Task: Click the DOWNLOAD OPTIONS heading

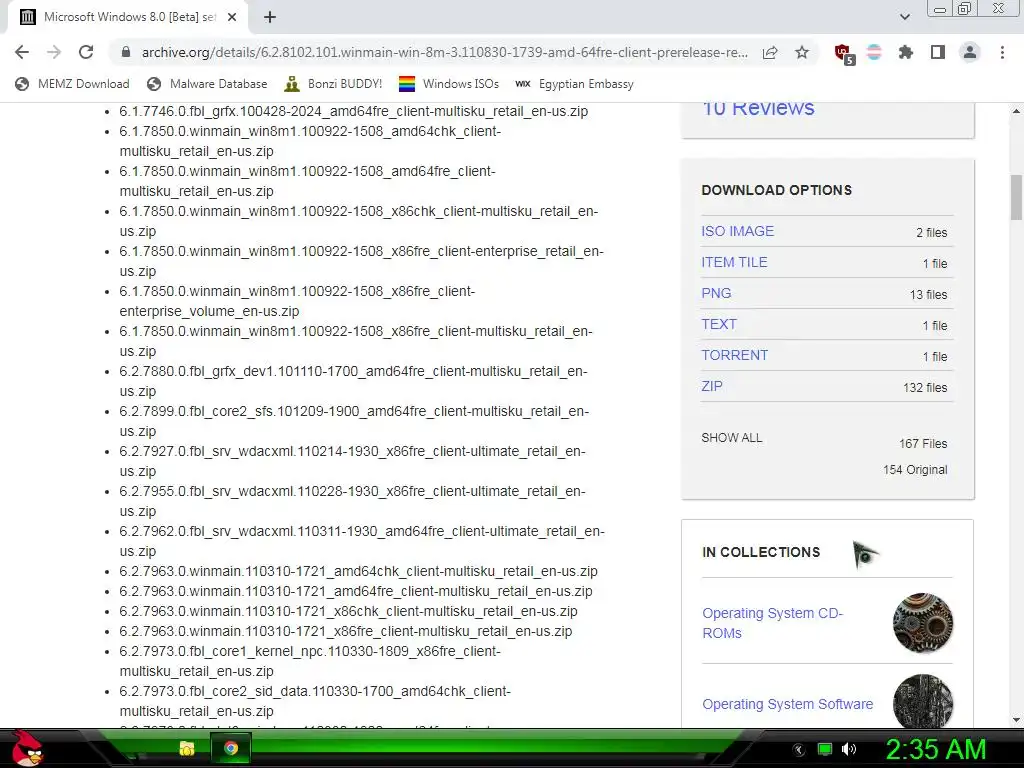Action: 776,190
